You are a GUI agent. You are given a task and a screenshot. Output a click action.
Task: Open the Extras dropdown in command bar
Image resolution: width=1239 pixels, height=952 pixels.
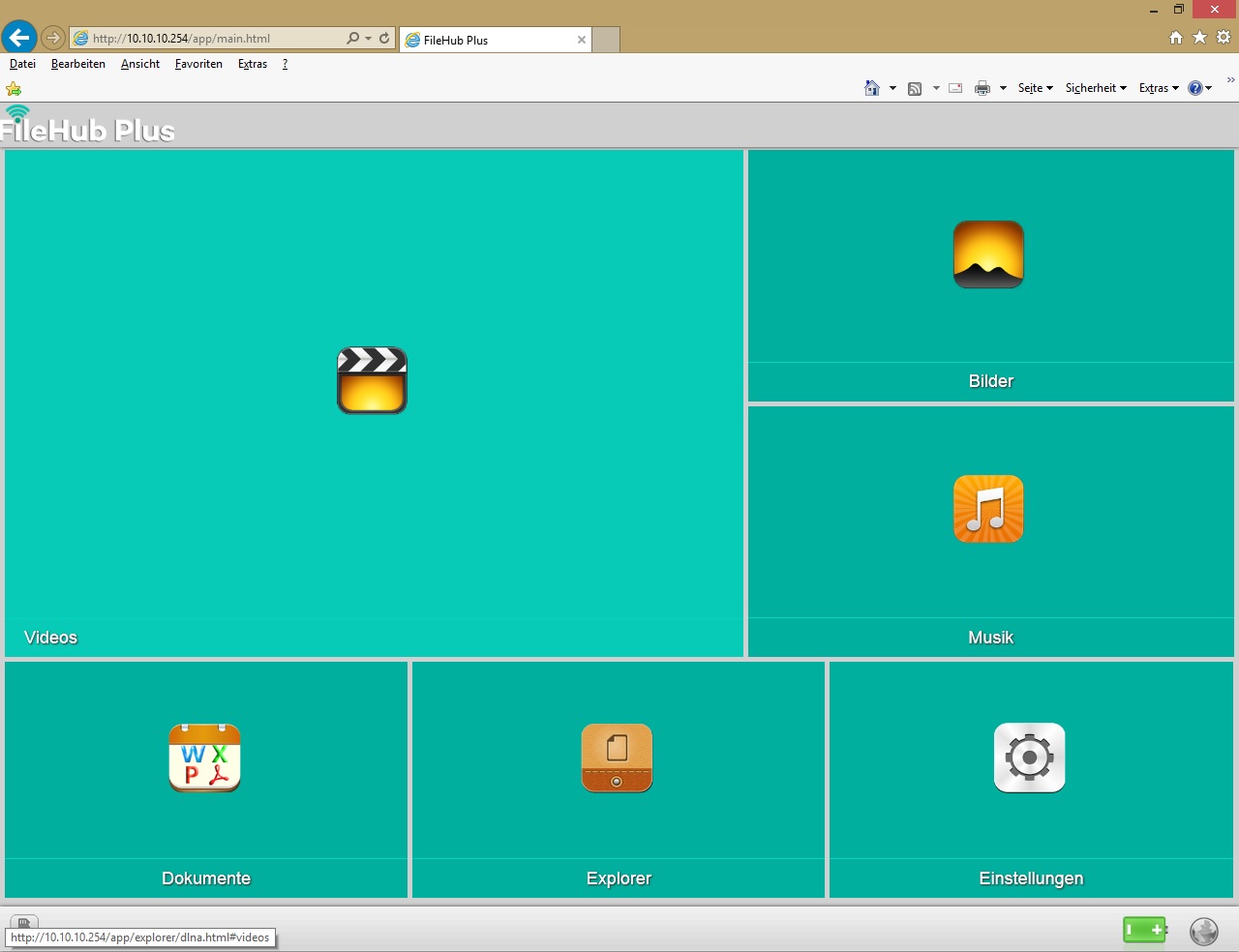(1158, 88)
